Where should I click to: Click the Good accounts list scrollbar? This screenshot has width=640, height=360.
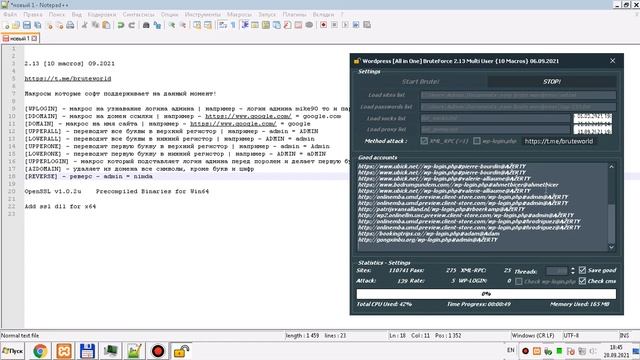[x=611, y=207]
